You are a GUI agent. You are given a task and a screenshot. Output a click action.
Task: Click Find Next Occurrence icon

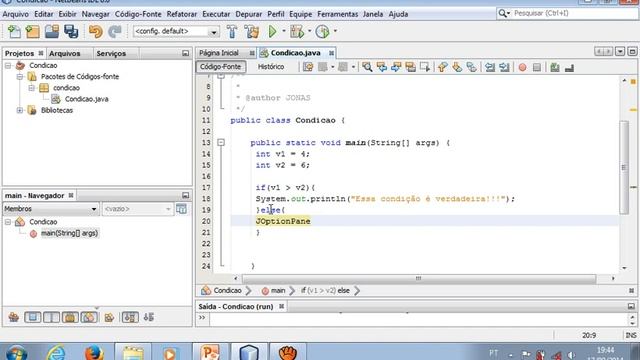coord(396,67)
